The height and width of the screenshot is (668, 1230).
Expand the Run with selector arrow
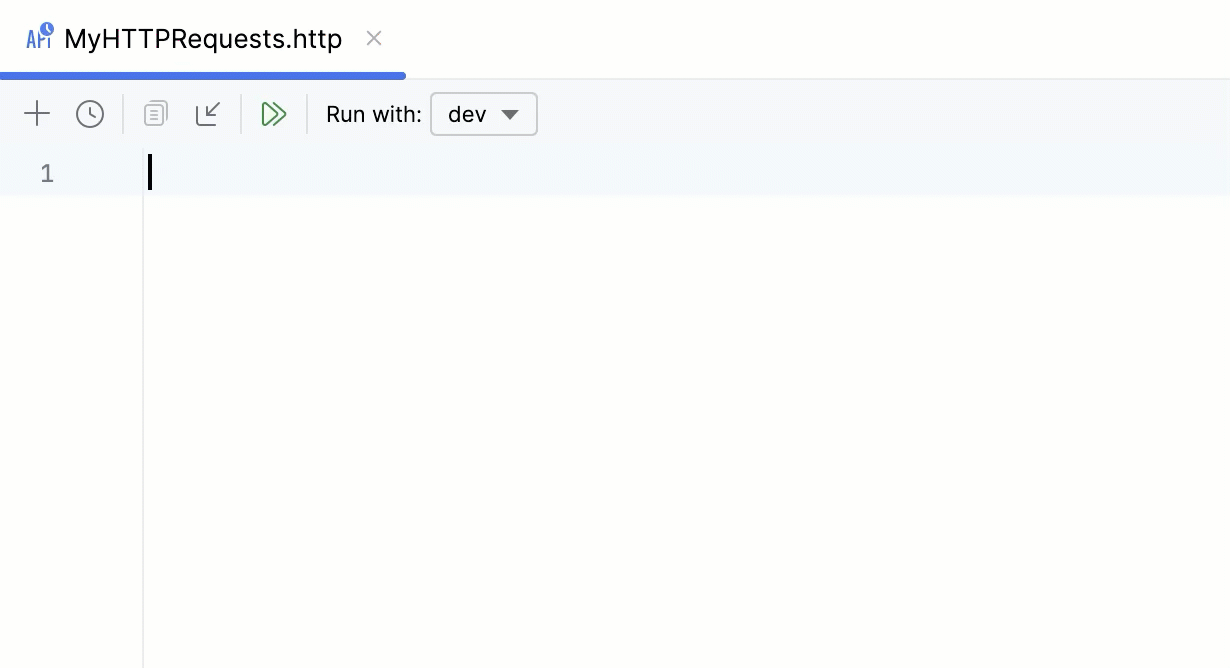(x=511, y=114)
